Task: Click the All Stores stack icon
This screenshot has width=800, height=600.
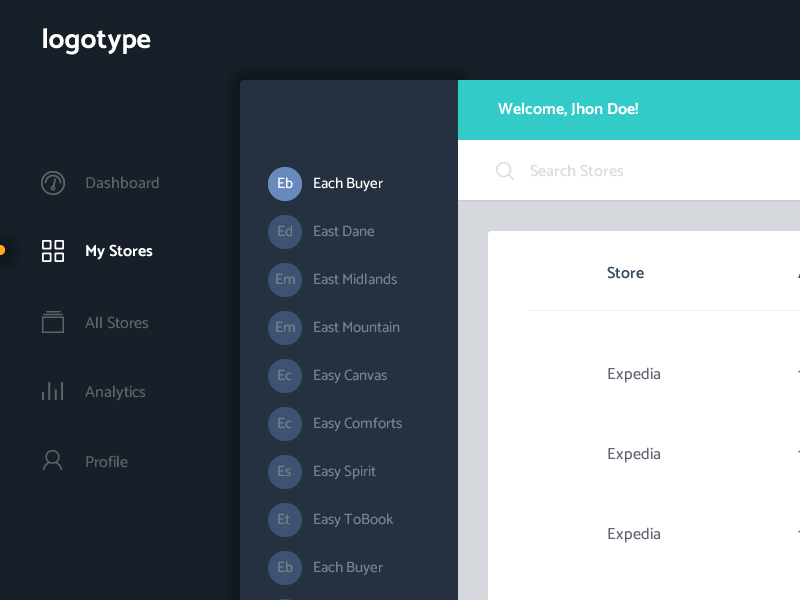Action: pos(53,322)
